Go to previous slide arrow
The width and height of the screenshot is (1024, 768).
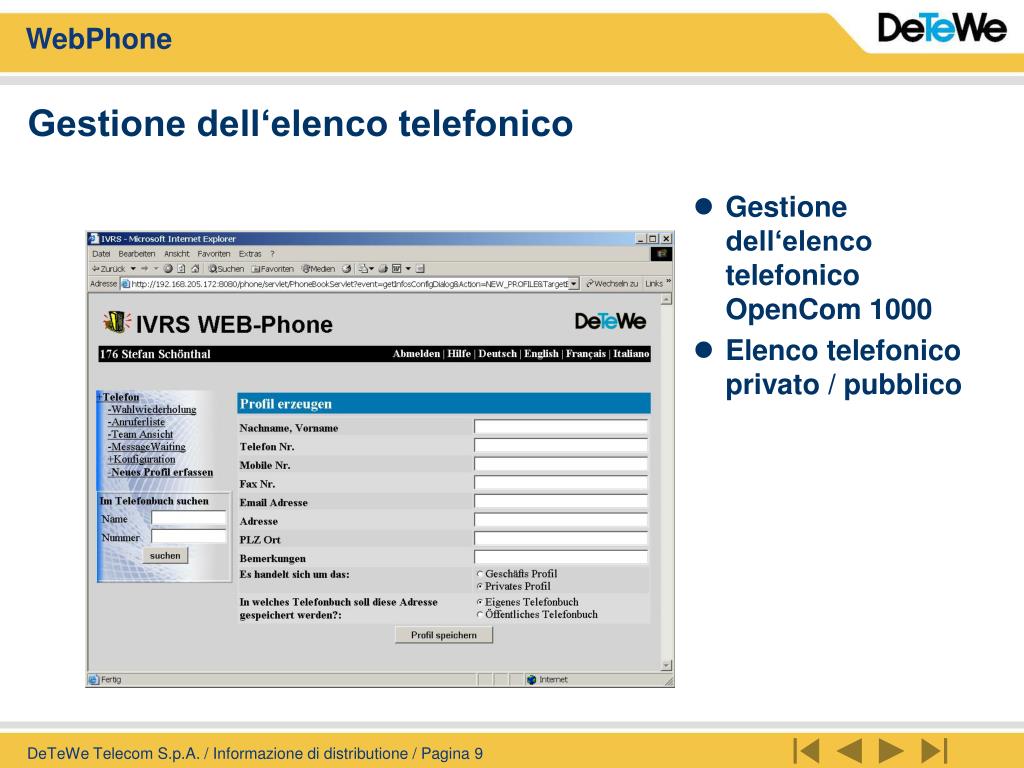[x=850, y=750]
